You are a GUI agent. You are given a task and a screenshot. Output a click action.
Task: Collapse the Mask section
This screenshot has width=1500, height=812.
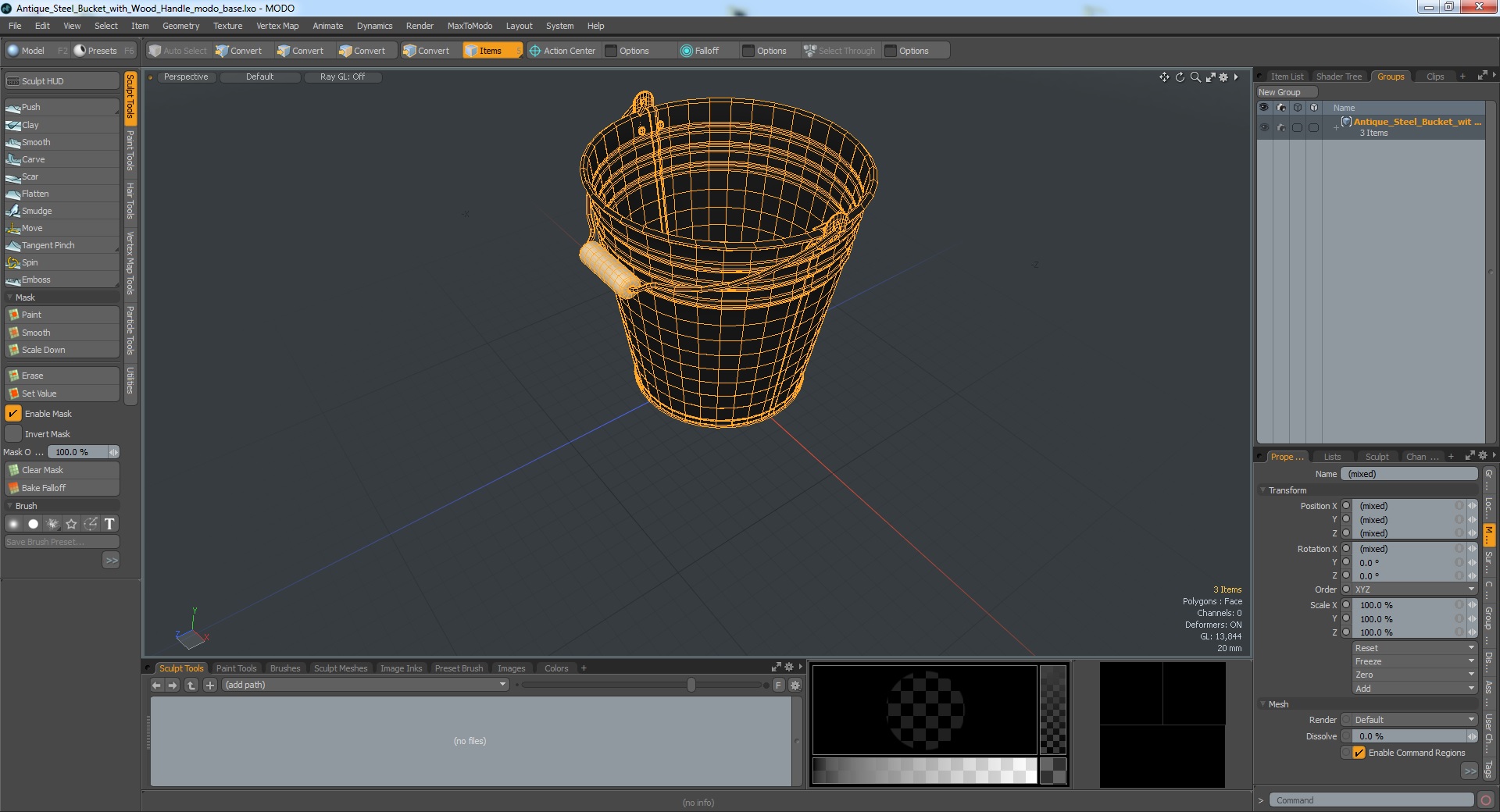(x=9, y=297)
